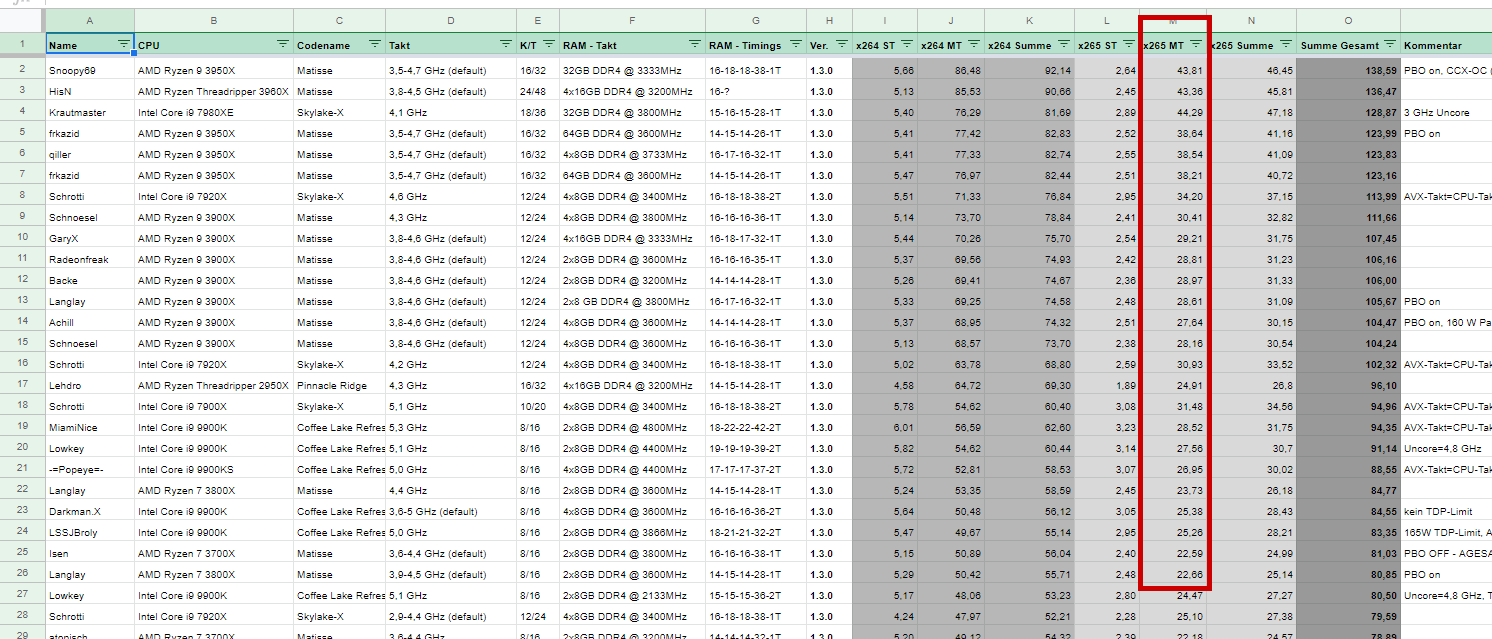Select the 24/48 K/T cell
Screen dimensions: 1492x639
pyautogui.click(x=538, y=91)
